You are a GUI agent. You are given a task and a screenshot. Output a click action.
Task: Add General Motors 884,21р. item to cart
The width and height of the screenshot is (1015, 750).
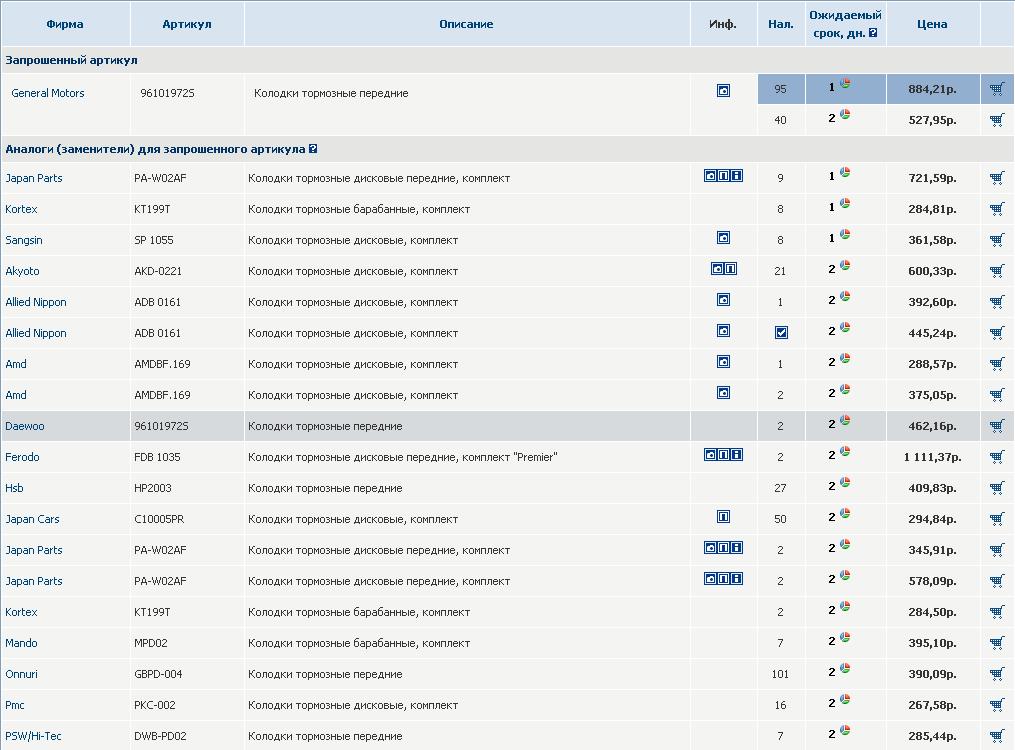[997, 89]
